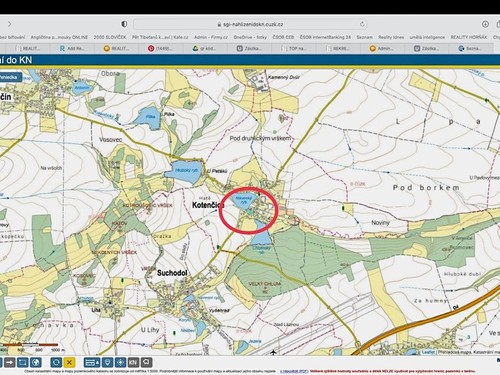Image resolution: width=500 pixels, height=375 pixels.
Task: Click the 'Velký Chlum' hill label on map
Action: pos(265,284)
